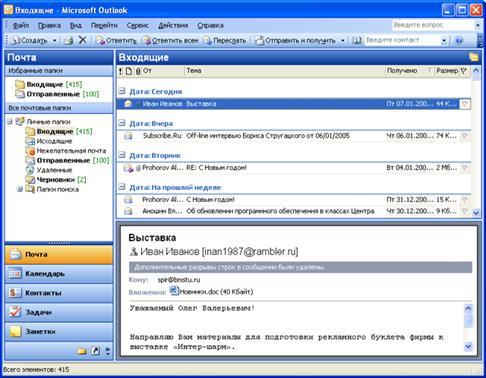The width and height of the screenshot is (486, 378).
Task: Open the Действия menu
Action: point(173,25)
